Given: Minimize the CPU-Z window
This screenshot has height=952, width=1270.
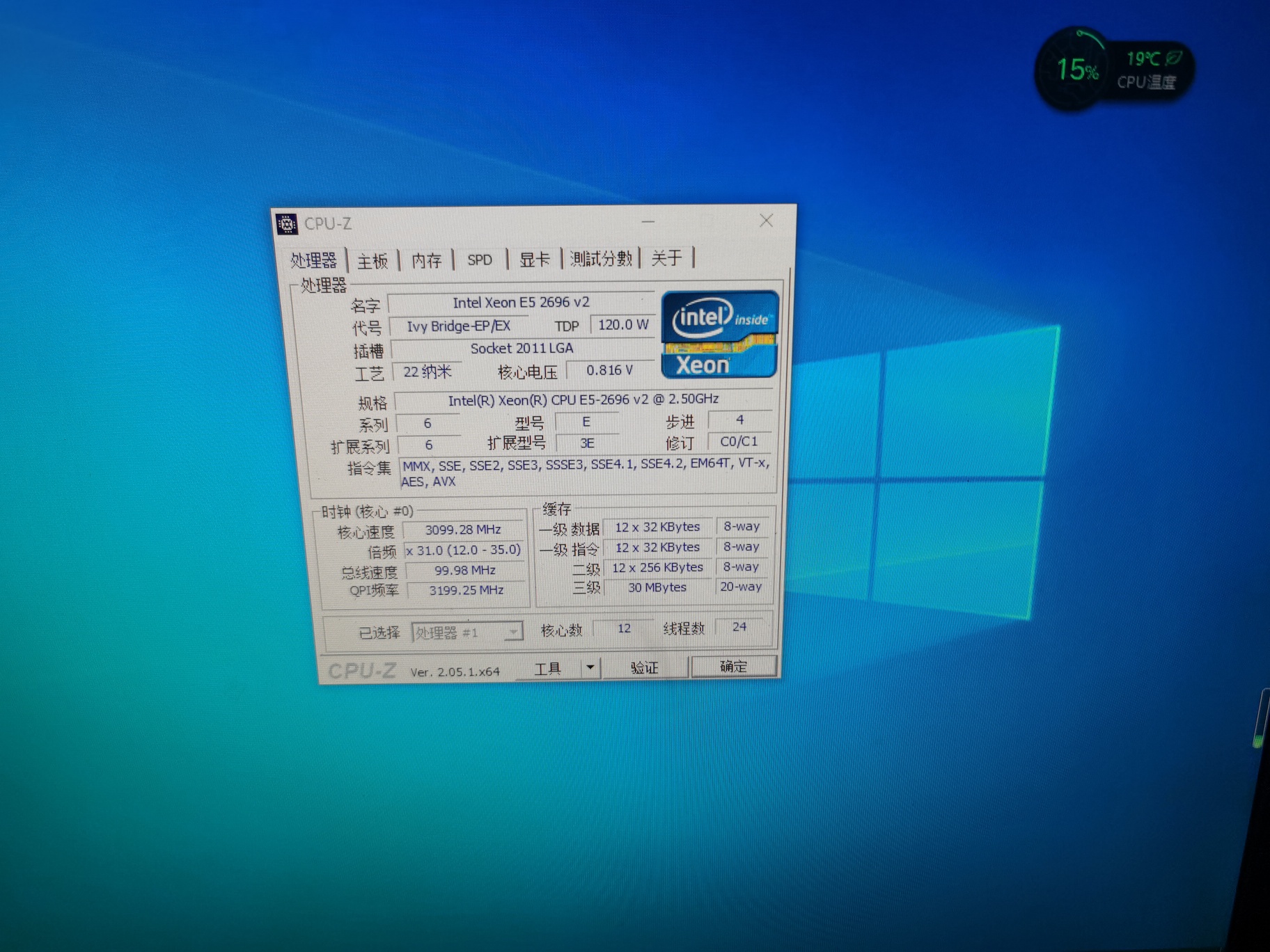Looking at the screenshot, I should (648, 222).
